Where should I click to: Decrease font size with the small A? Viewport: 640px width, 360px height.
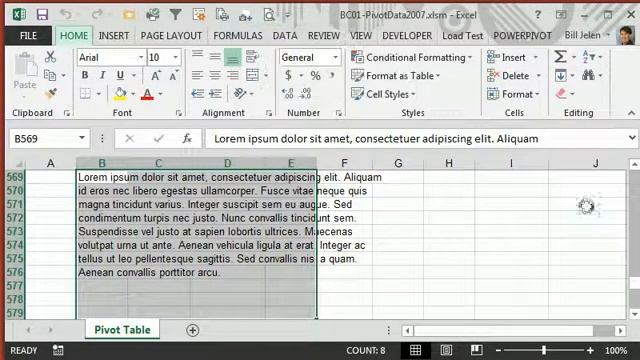[173, 76]
